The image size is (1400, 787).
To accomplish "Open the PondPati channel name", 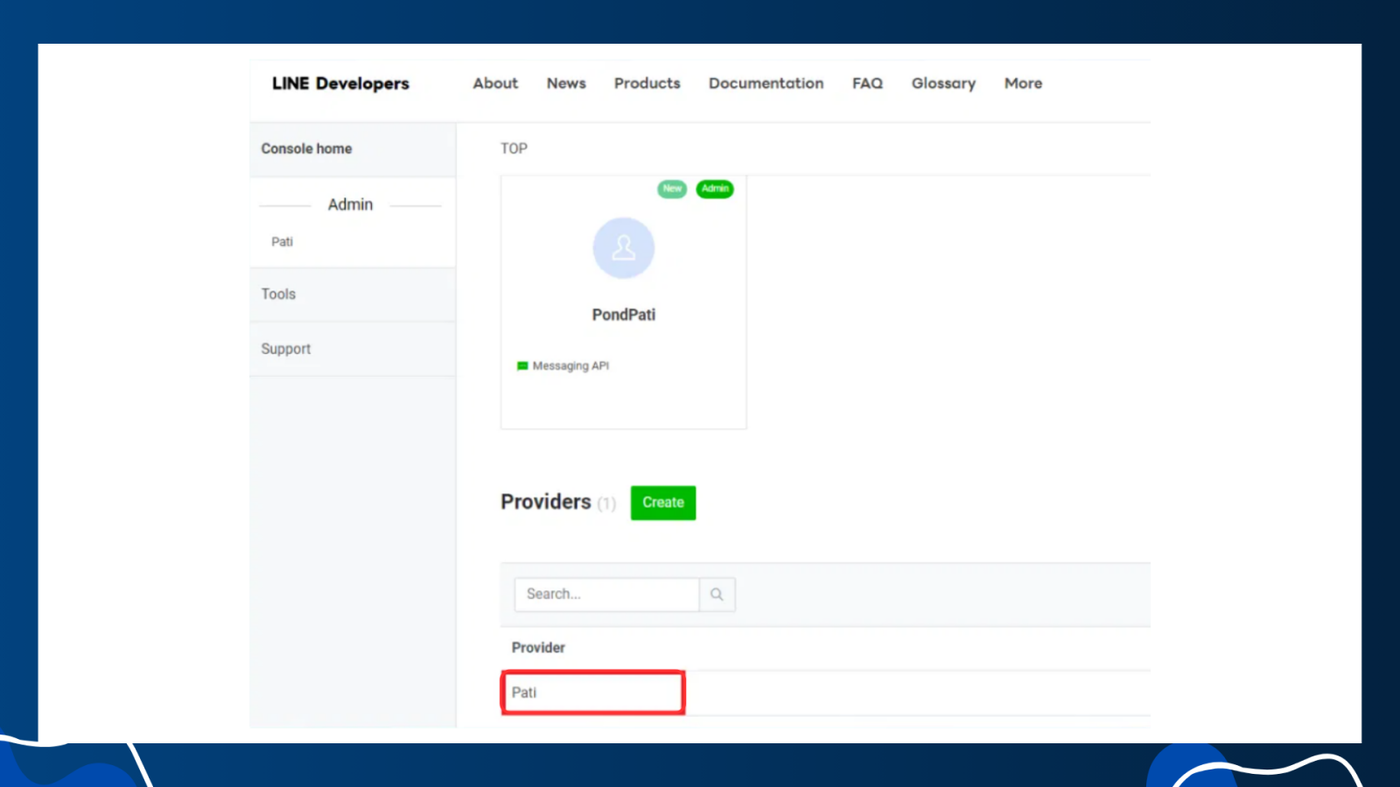I will point(623,315).
